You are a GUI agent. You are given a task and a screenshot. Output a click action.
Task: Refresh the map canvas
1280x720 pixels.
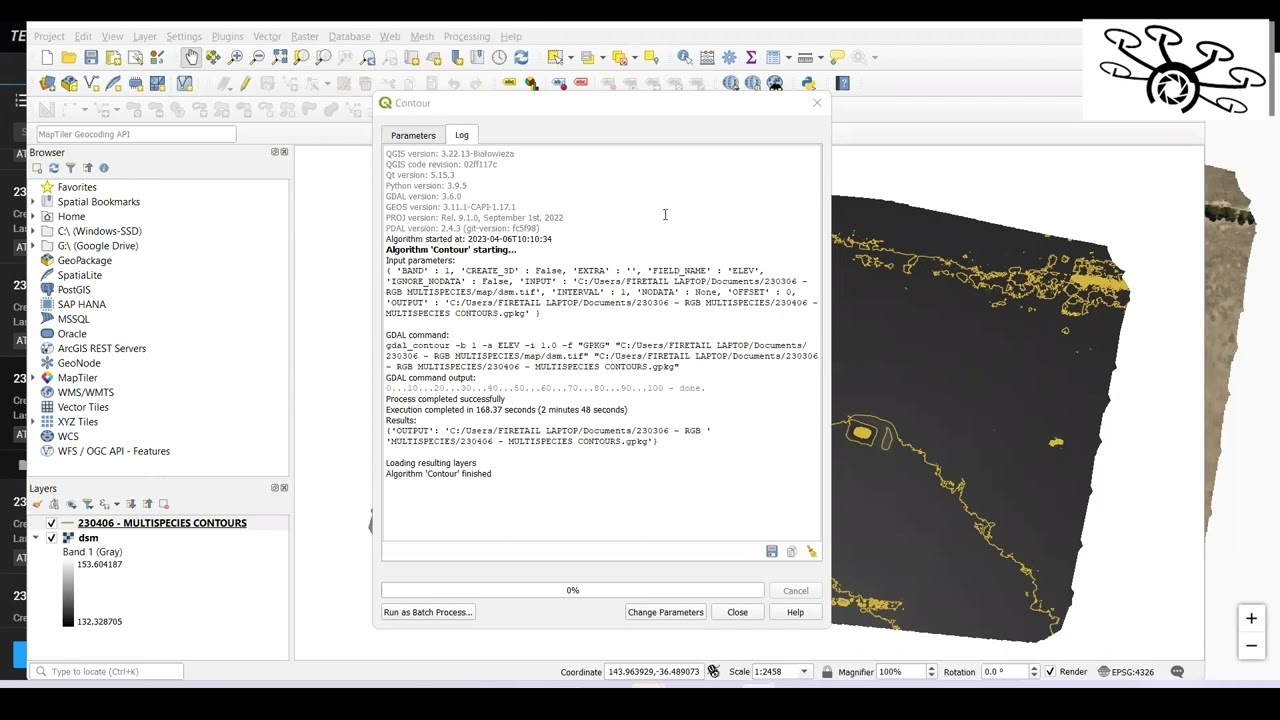(x=521, y=58)
